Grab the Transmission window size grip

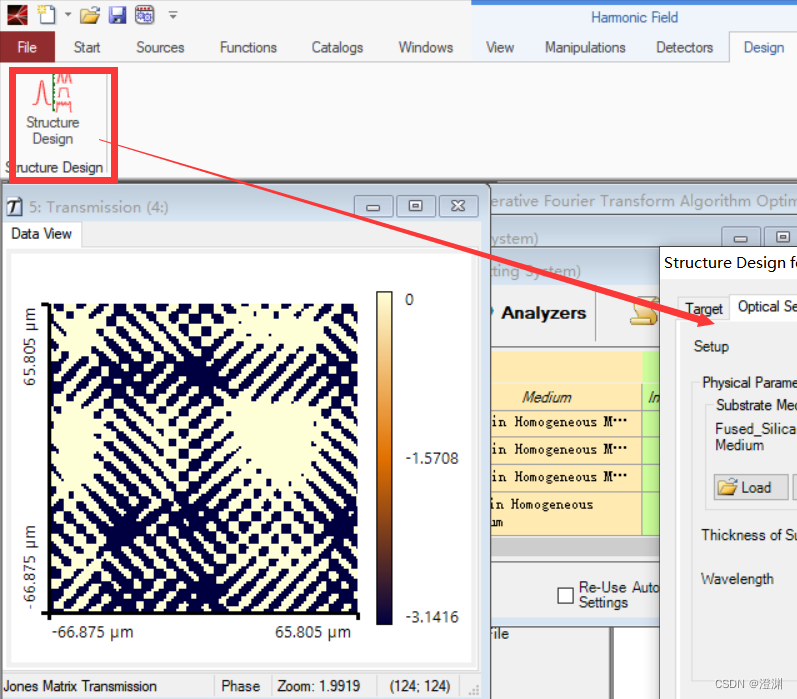(x=473, y=690)
